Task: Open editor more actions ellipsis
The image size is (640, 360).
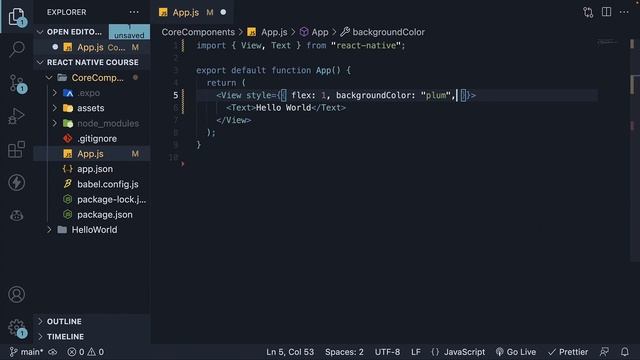Action: point(624,12)
